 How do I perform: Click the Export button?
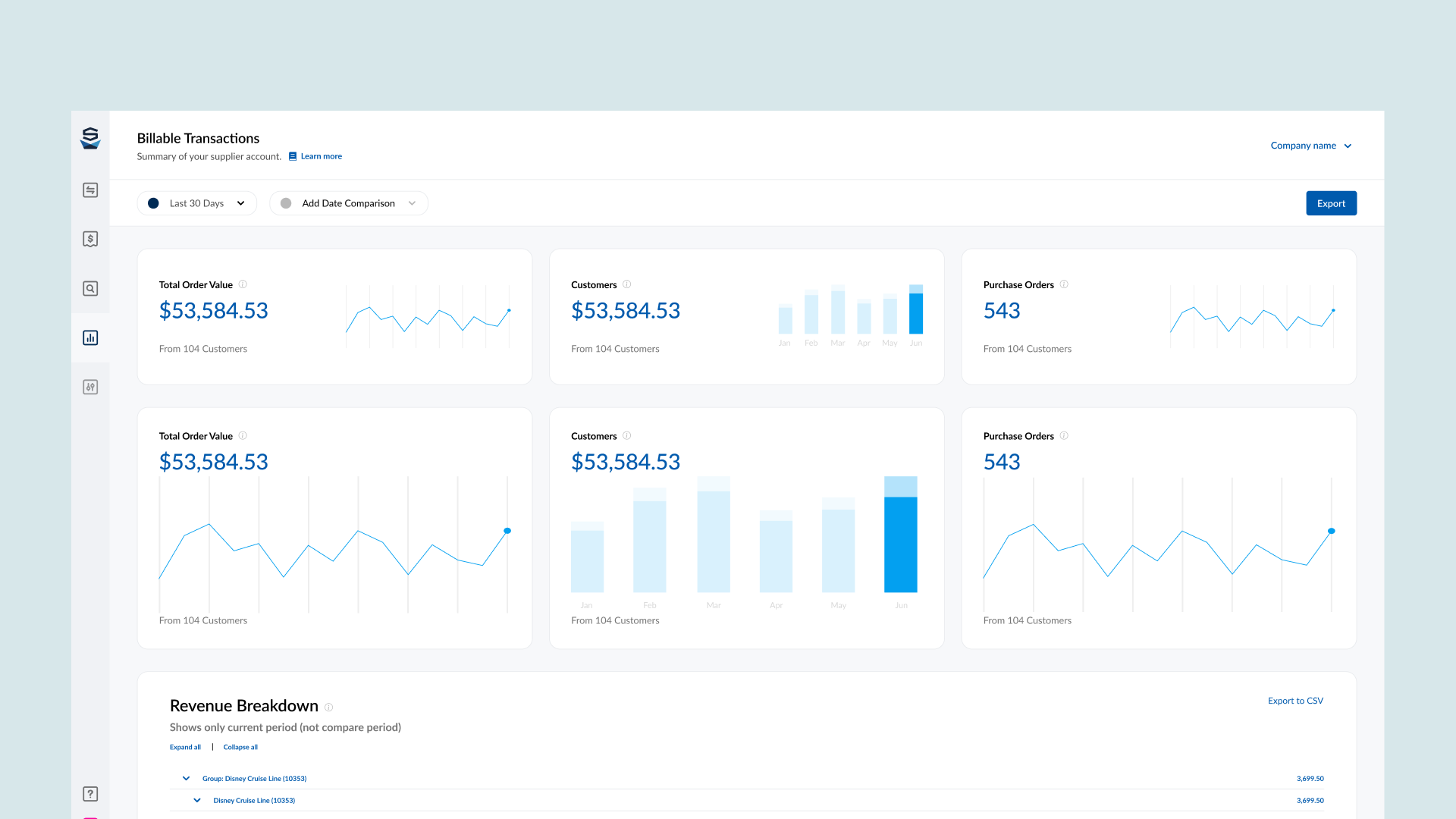click(x=1331, y=203)
